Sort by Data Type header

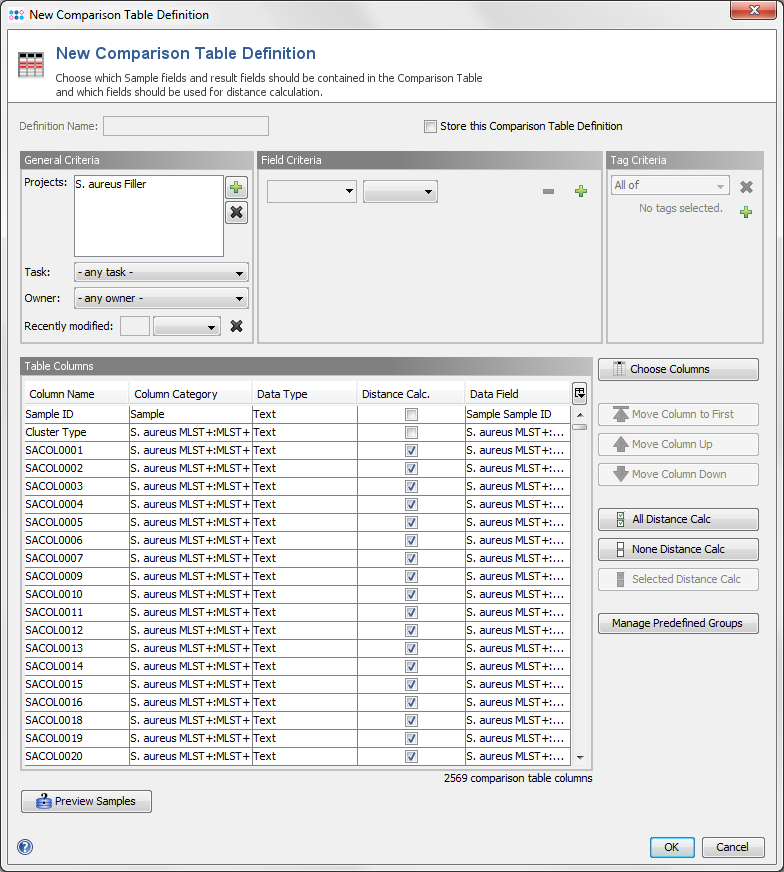pyautogui.click(x=305, y=394)
